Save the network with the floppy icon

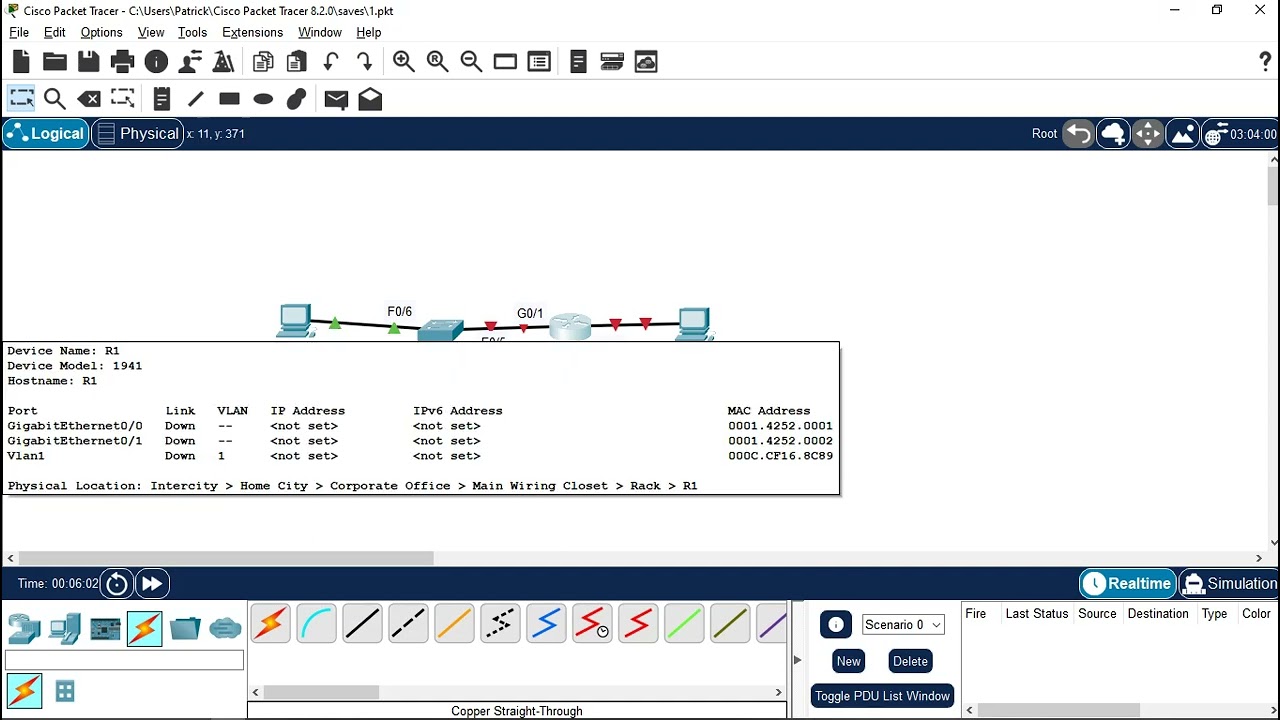tap(89, 62)
